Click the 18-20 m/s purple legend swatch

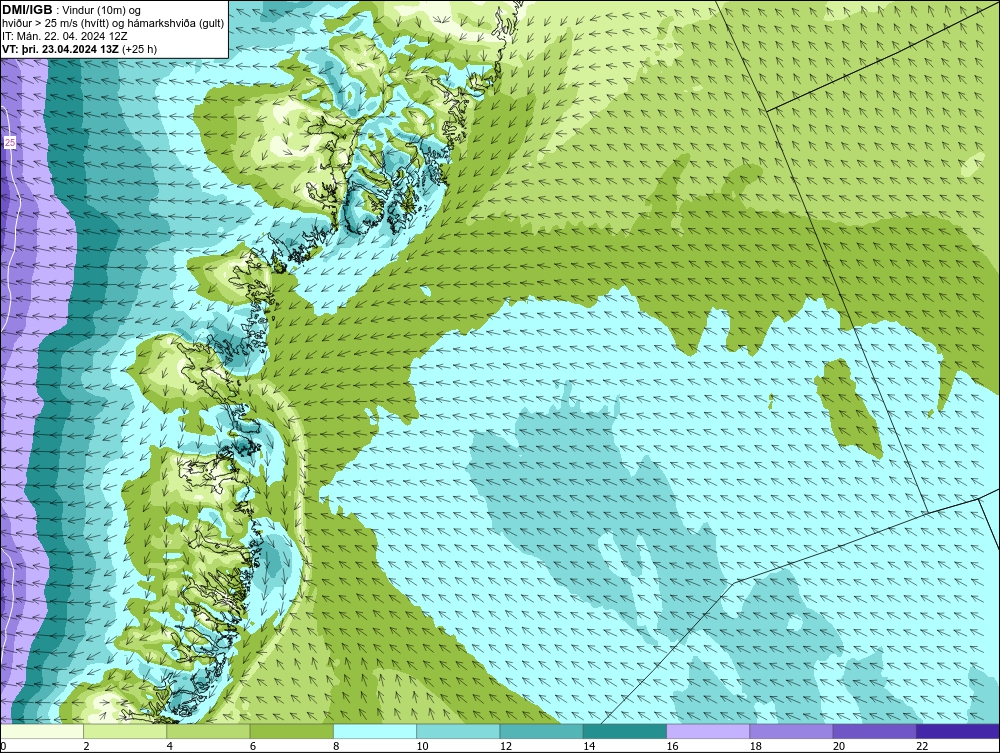point(791,731)
